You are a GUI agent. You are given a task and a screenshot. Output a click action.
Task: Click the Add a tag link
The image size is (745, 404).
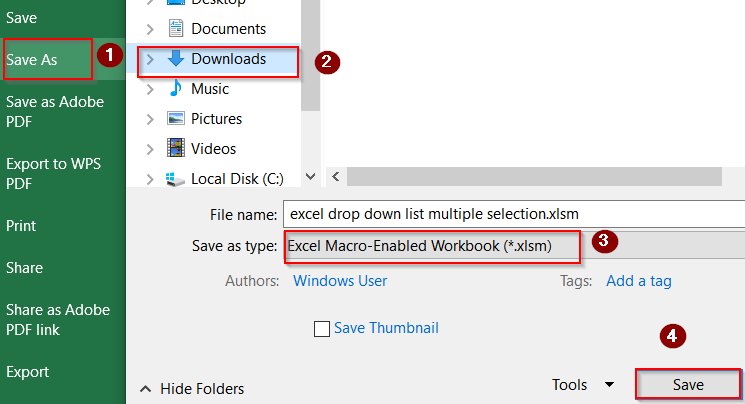[x=638, y=281]
